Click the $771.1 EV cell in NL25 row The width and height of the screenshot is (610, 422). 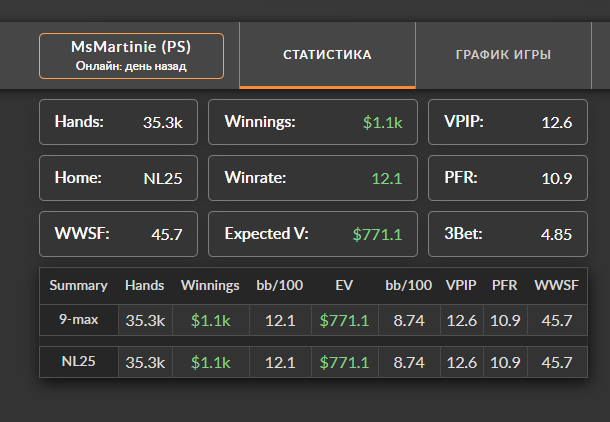pos(344,362)
